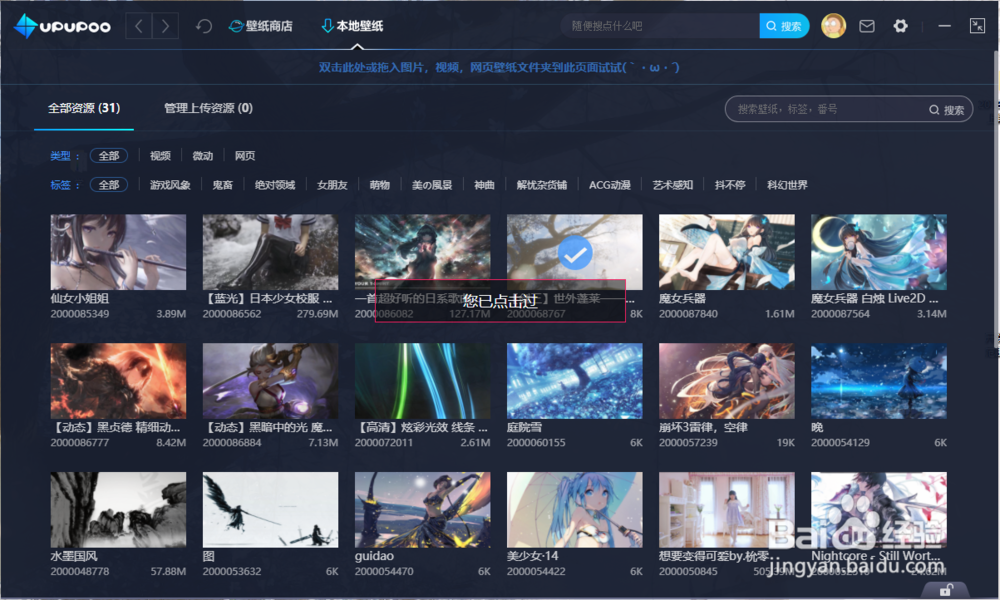Select 全部 in the 类型 filter
This screenshot has height=600, width=1000.
[108, 156]
